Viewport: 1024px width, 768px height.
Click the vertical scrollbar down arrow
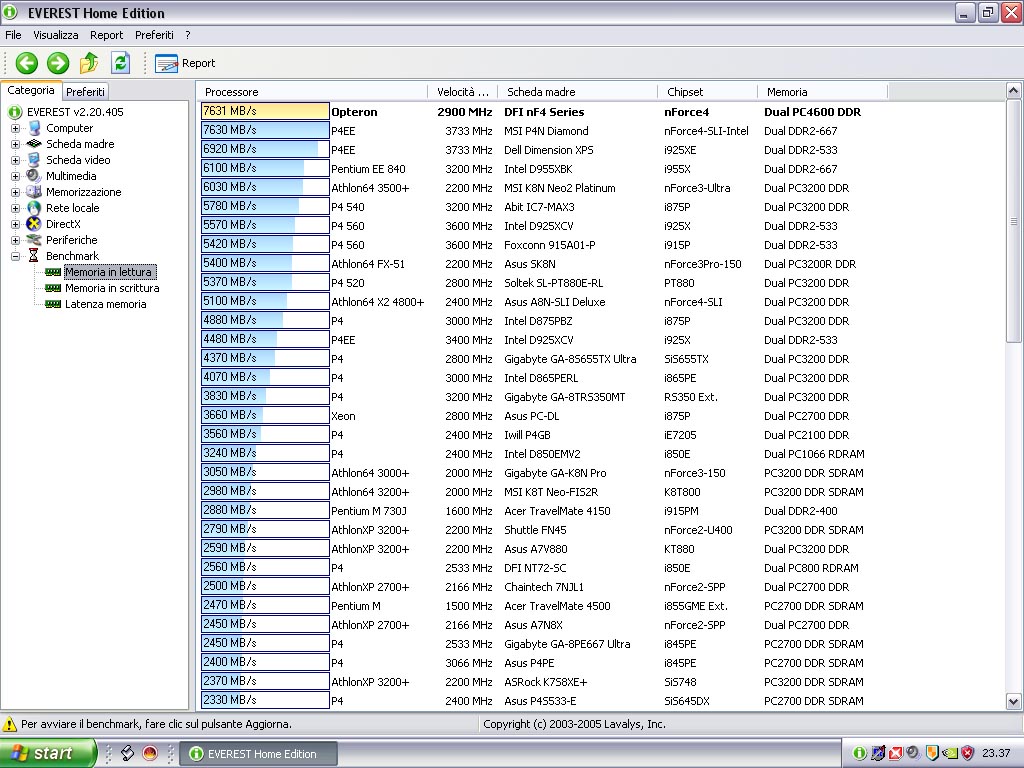1013,702
